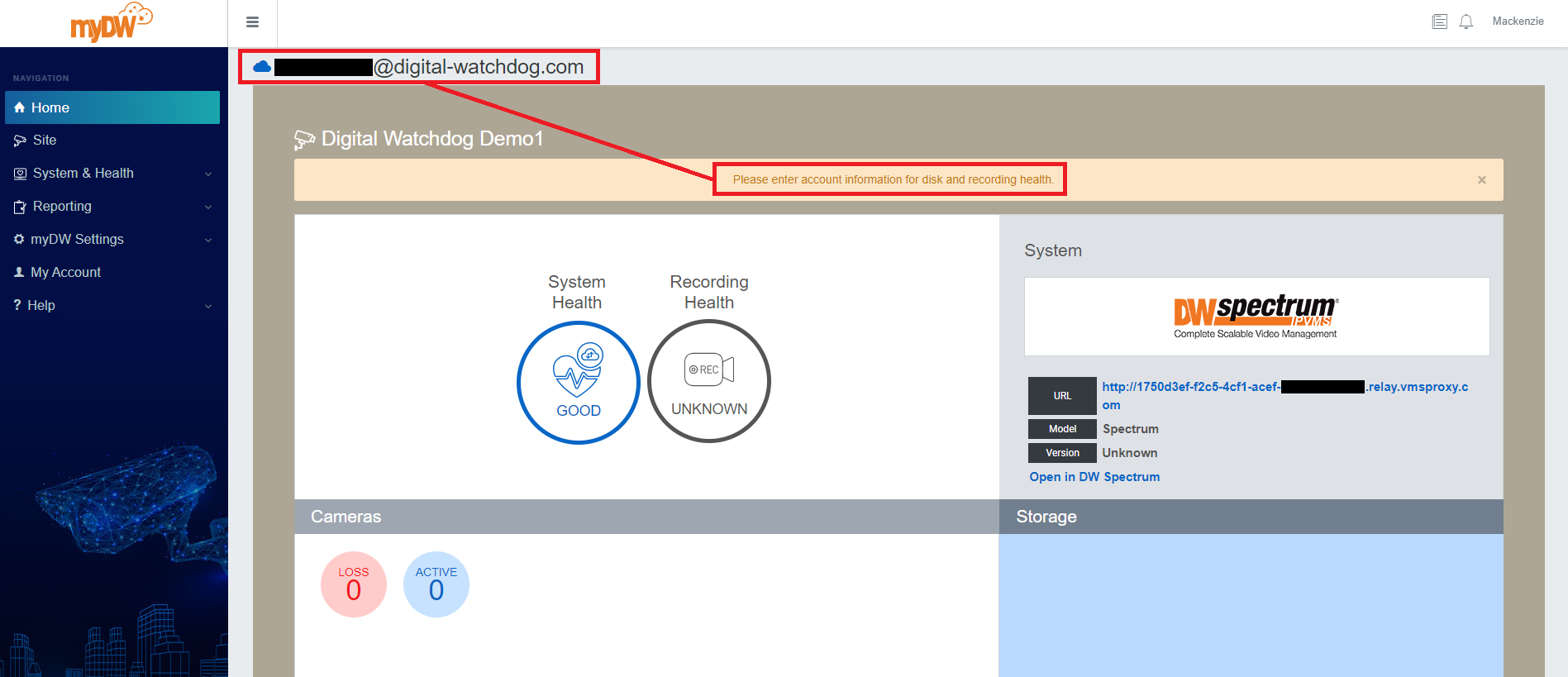Click the camera icon beside Digital Watchdog Demo1
Screen dimensions: 1568x677
click(304, 140)
